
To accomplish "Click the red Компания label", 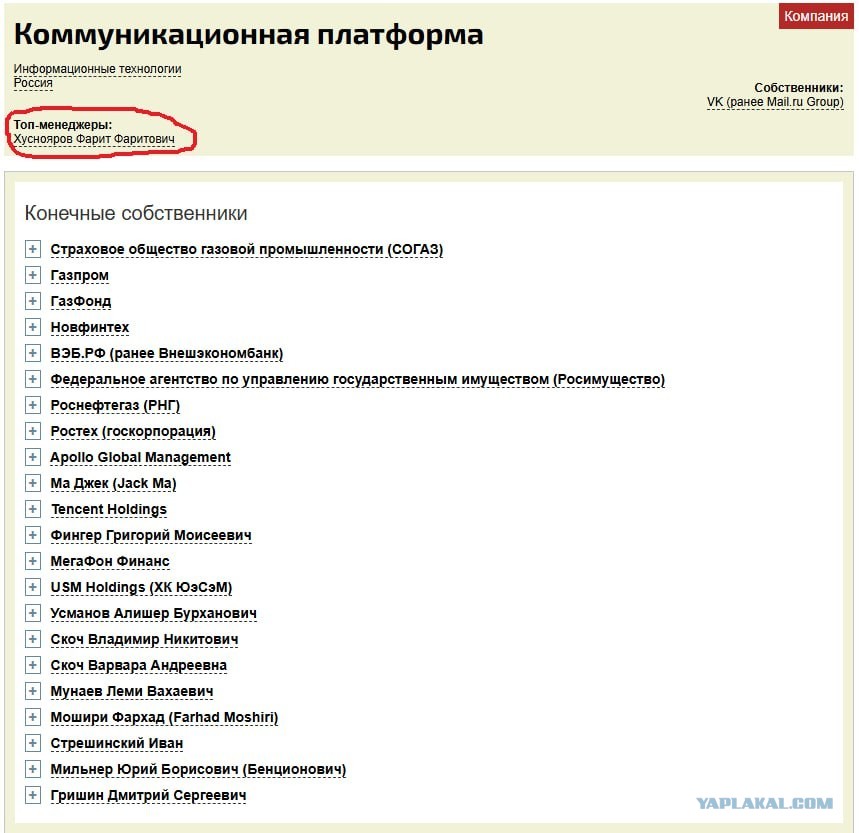I will click(x=816, y=16).
